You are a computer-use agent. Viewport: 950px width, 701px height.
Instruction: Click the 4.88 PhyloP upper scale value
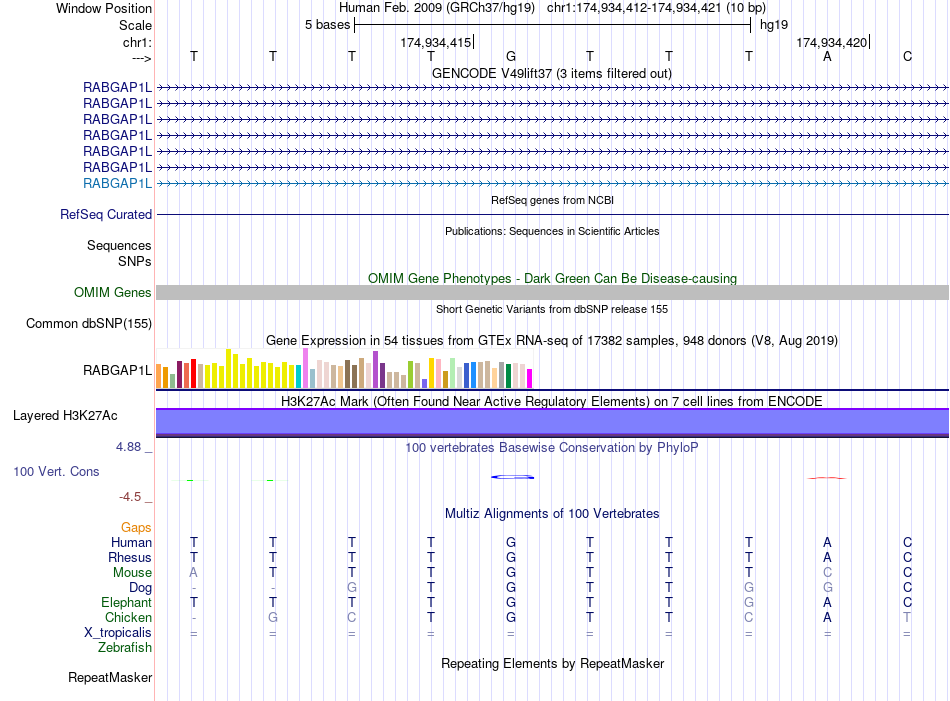(128, 447)
